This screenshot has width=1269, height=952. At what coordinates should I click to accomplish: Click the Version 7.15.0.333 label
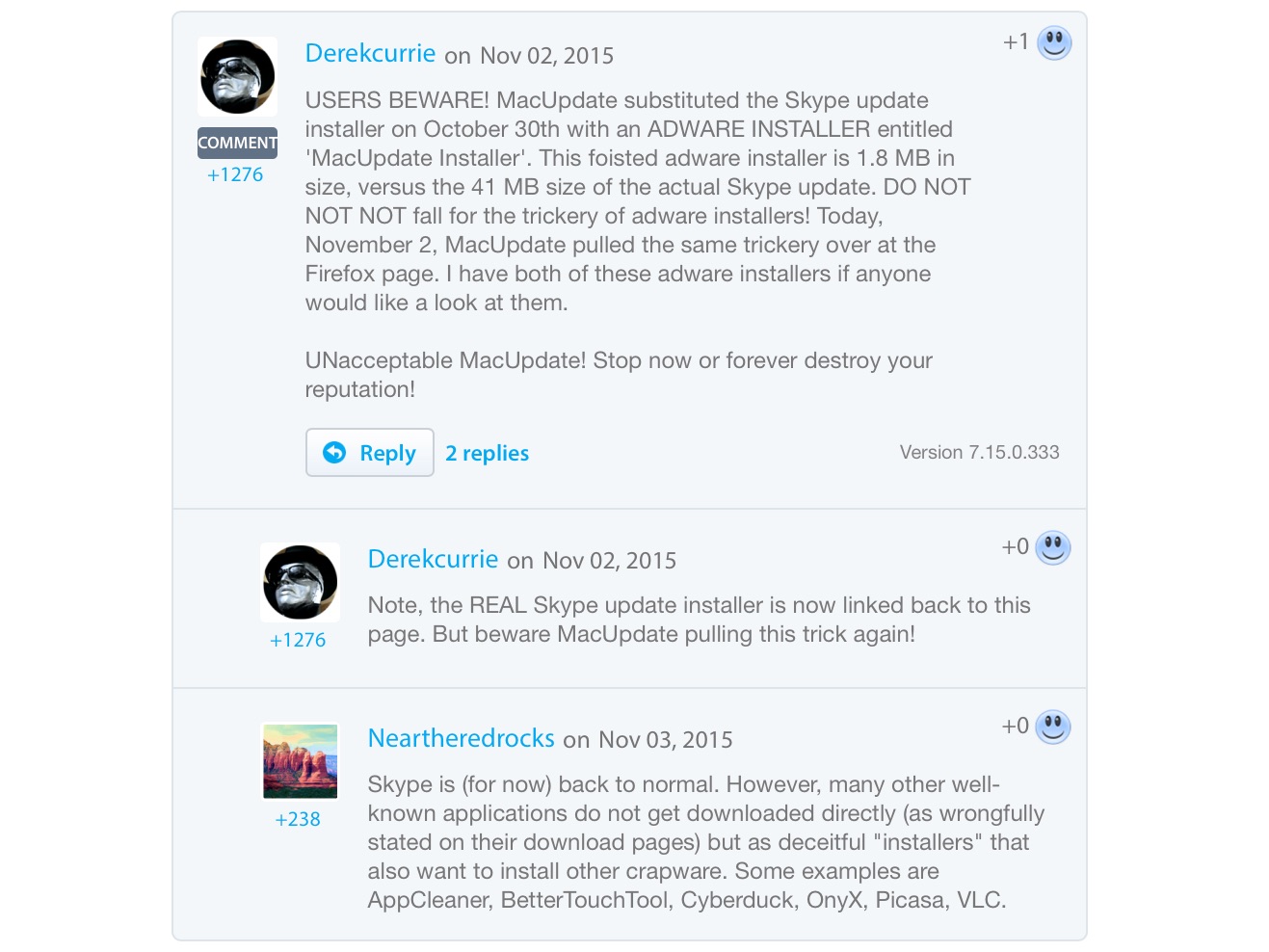click(979, 452)
